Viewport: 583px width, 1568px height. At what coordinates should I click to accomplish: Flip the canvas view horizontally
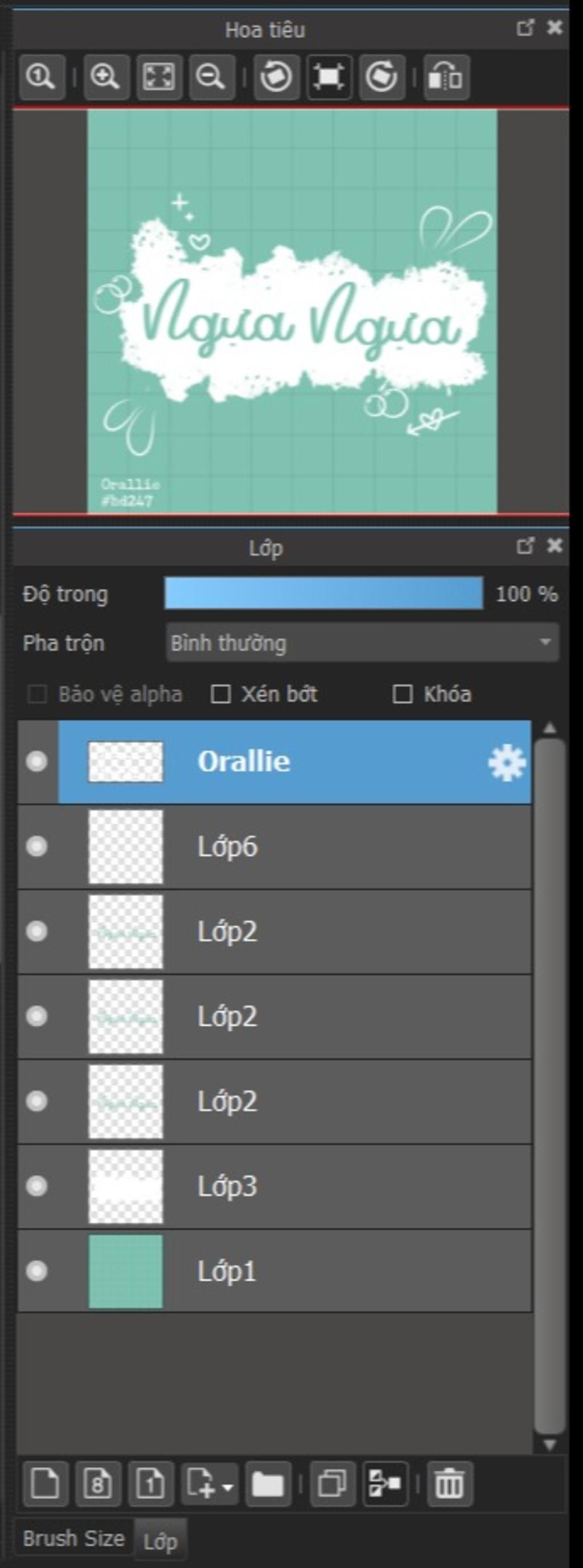point(446,77)
